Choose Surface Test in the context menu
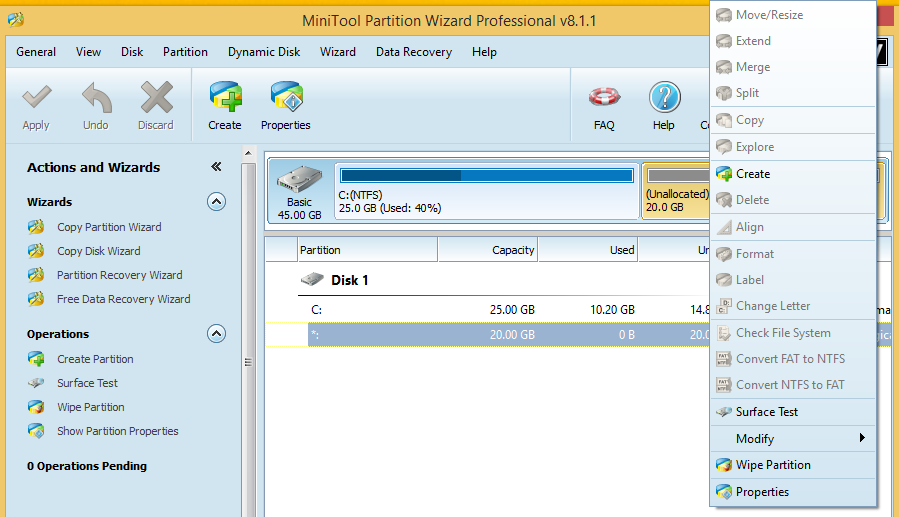899x517 pixels. [794, 412]
